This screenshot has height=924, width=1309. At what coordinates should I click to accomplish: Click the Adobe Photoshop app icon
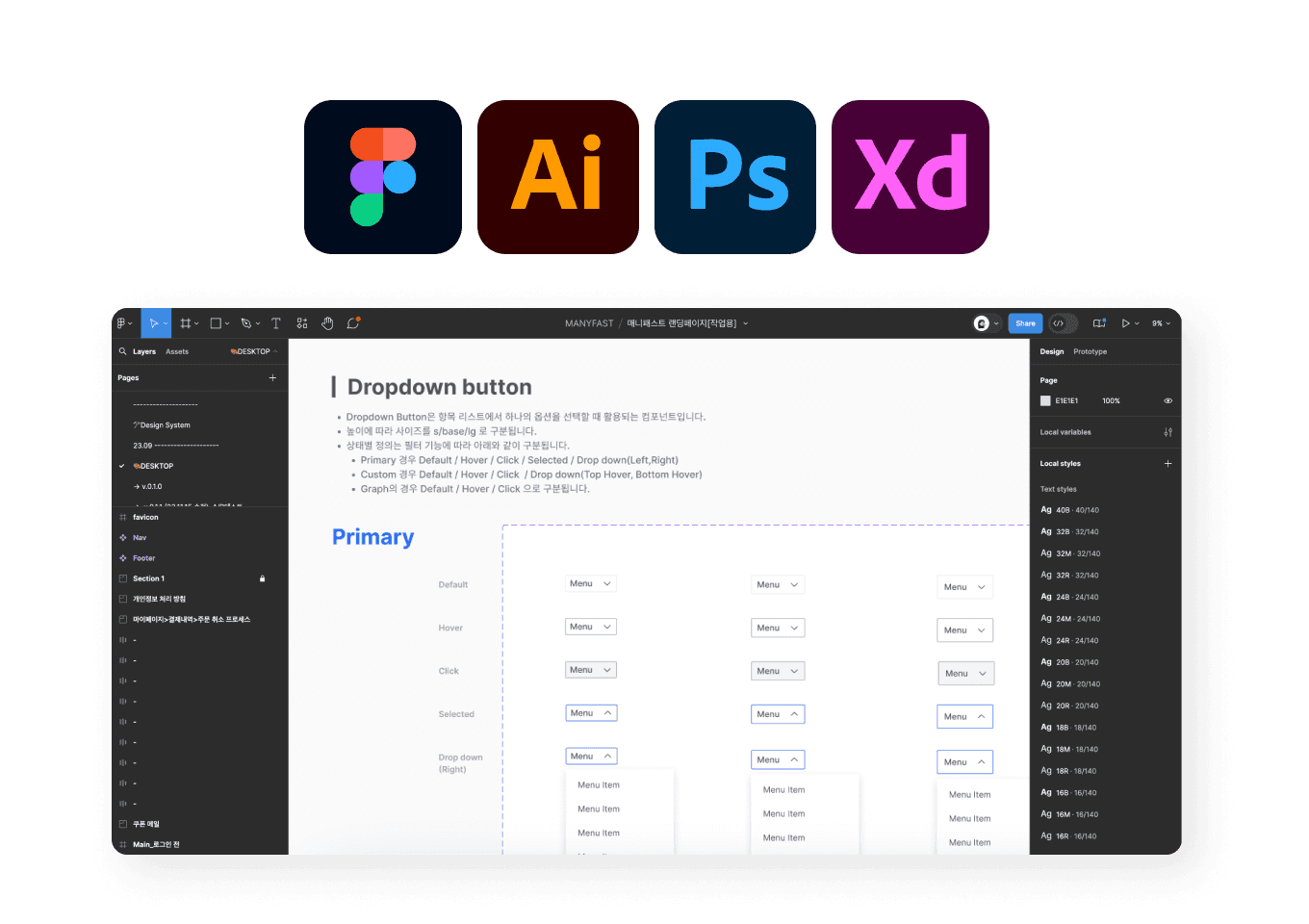(735, 177)
